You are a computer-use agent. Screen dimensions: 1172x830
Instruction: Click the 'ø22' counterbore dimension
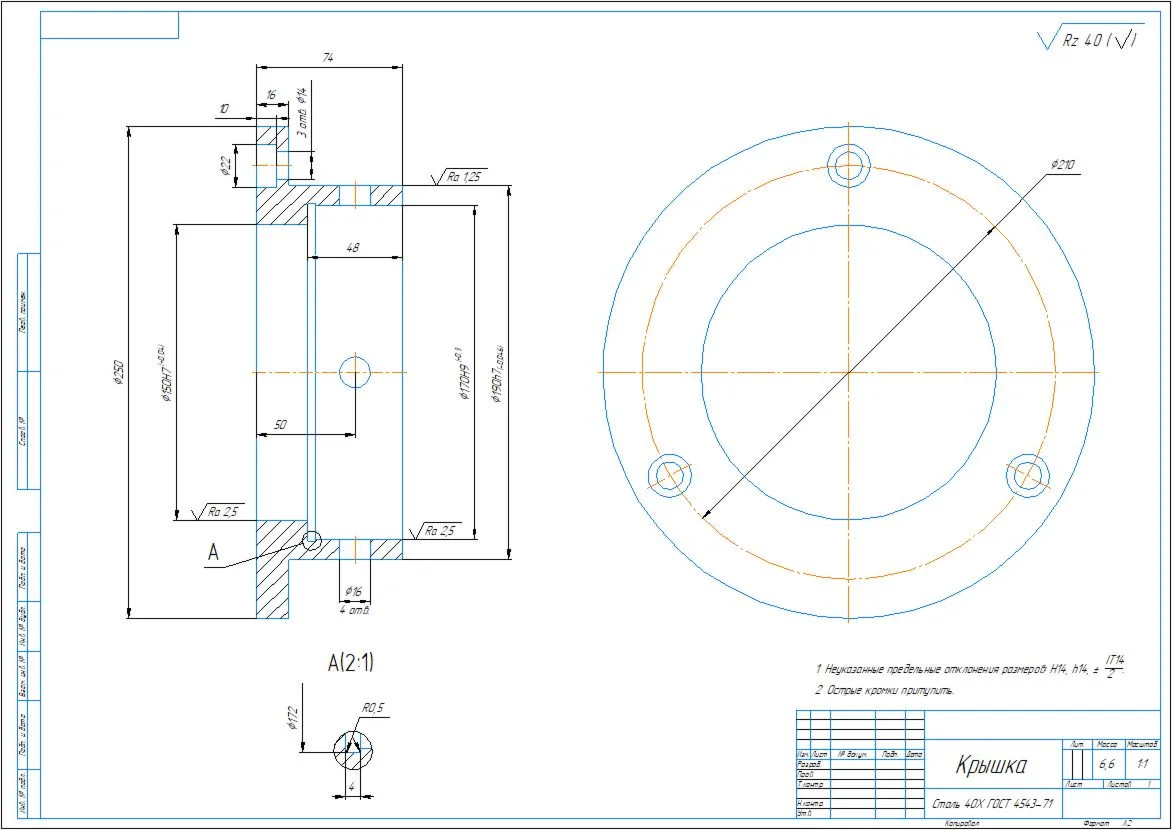coord(225,166)
